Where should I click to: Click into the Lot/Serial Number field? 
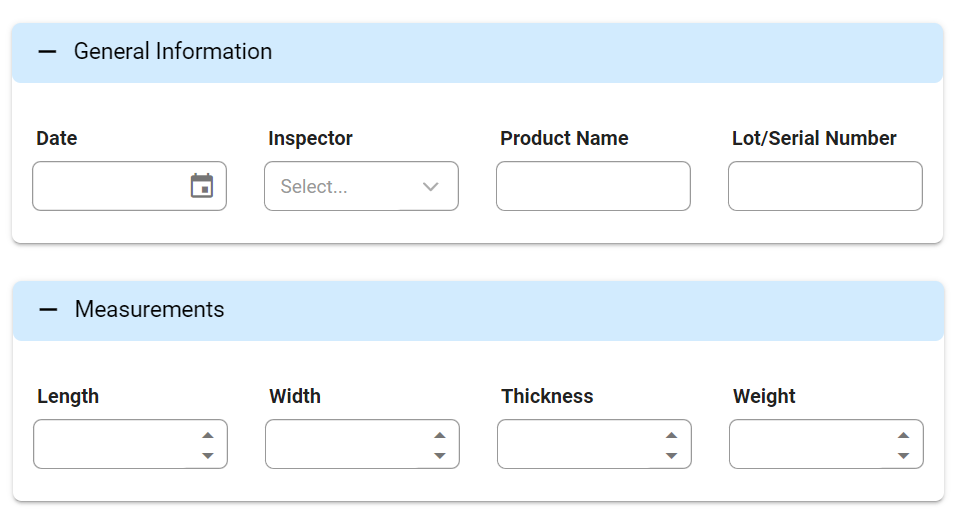(x=825, y=187)
